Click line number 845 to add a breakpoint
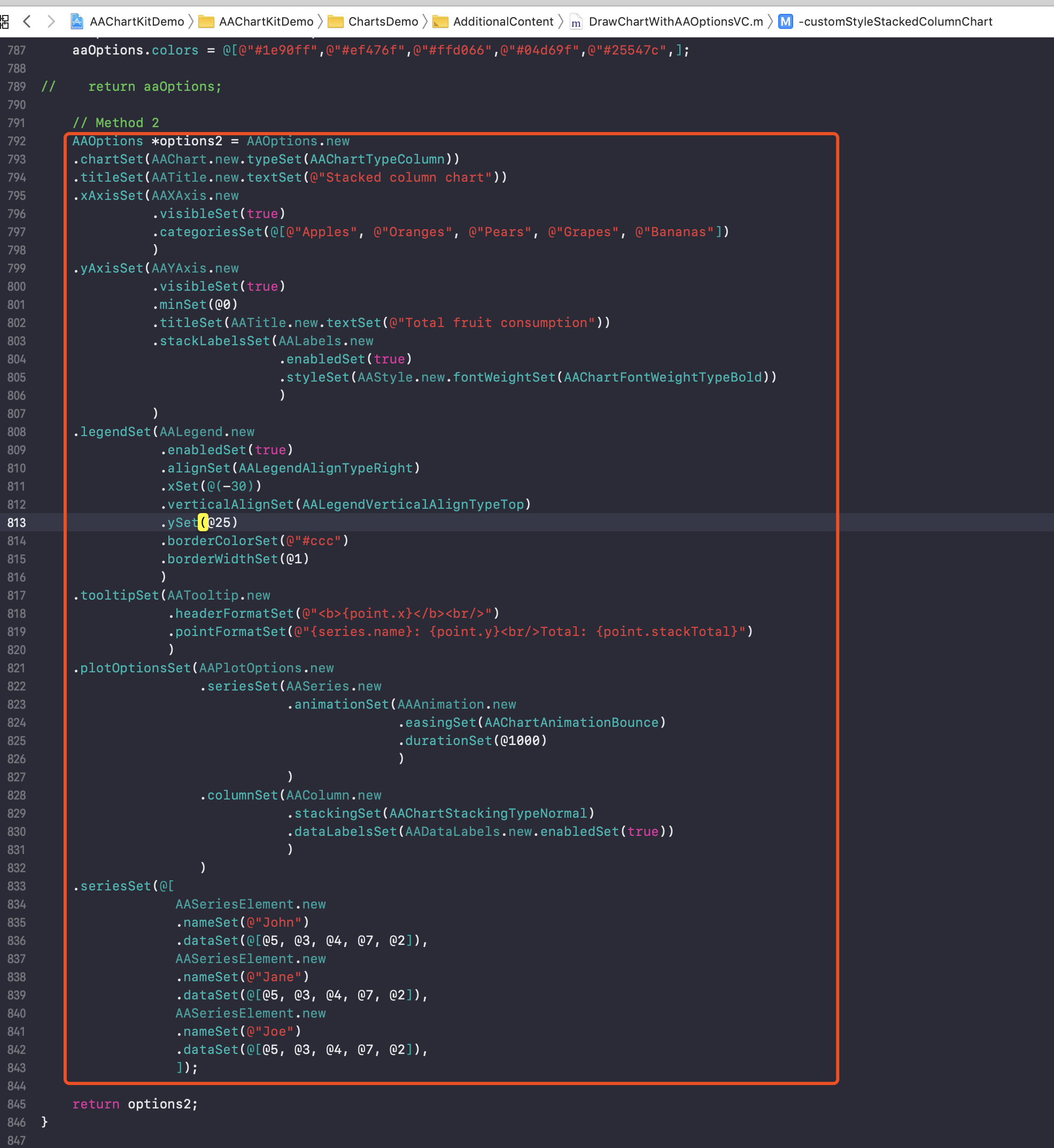 tap(17, 1104)
